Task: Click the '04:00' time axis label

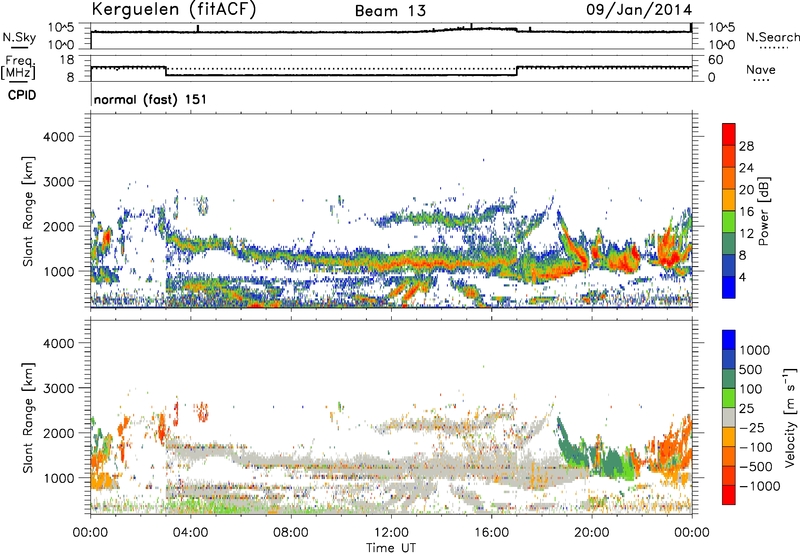Action: tap(190, 533)
